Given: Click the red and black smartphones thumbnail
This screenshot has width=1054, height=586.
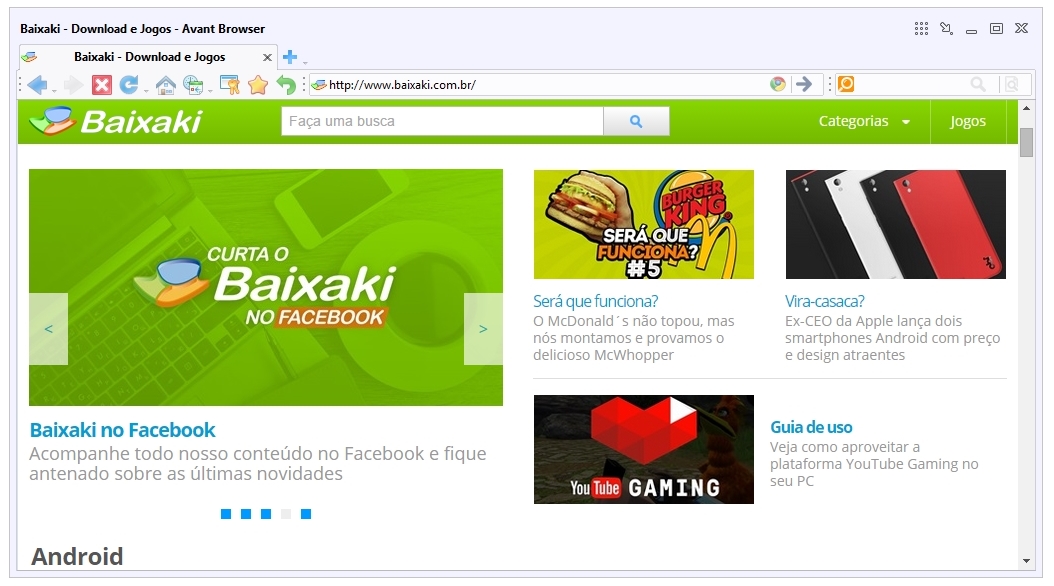Looking at the screenshot, I should (x=896, y=224).
